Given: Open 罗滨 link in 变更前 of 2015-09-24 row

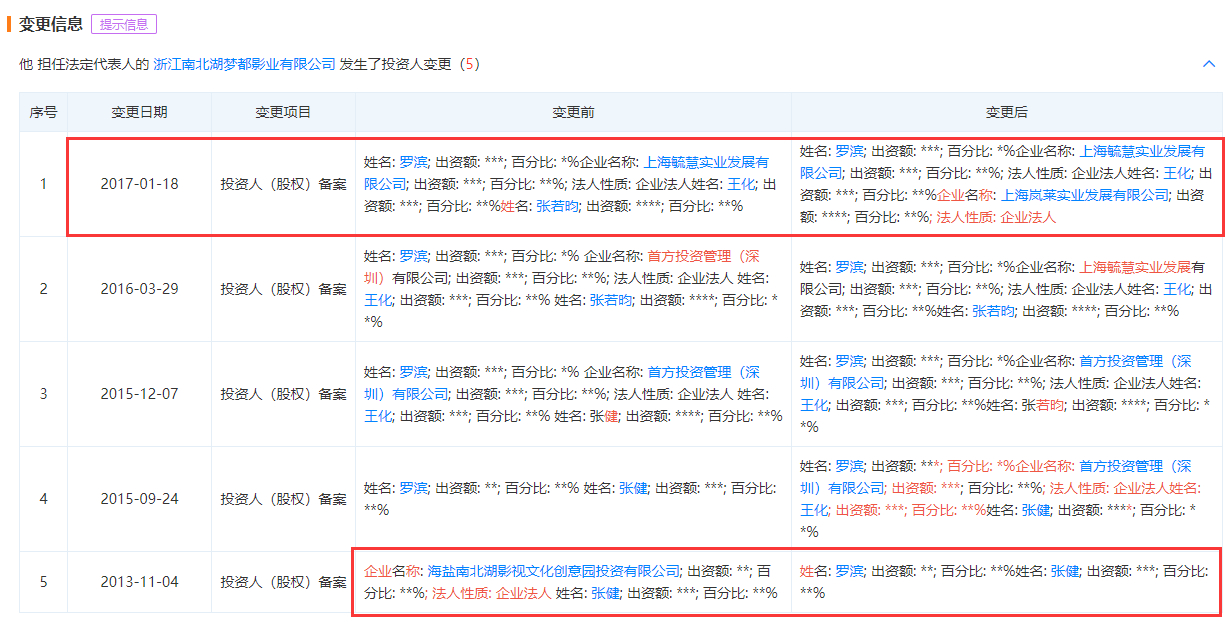Looking at the screenshot, I should click(x=413, y=488).
